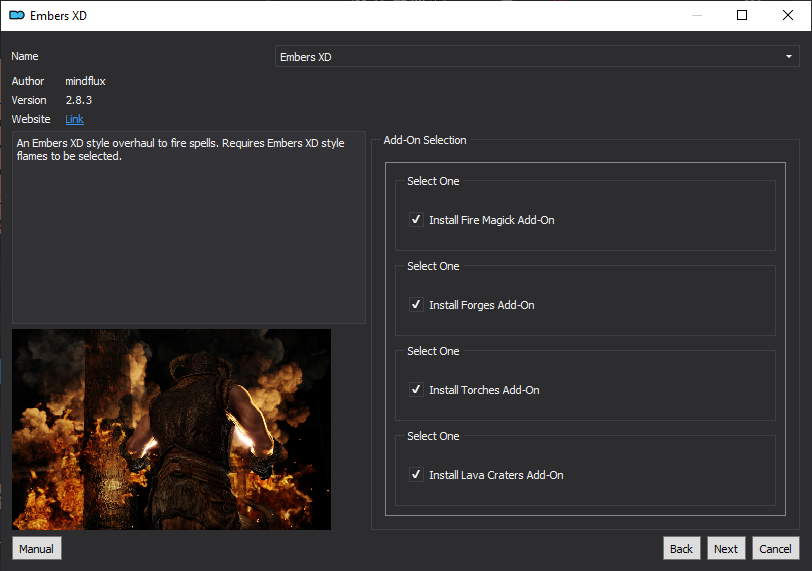Click the author name mindflux

click(x=85, y=81)
